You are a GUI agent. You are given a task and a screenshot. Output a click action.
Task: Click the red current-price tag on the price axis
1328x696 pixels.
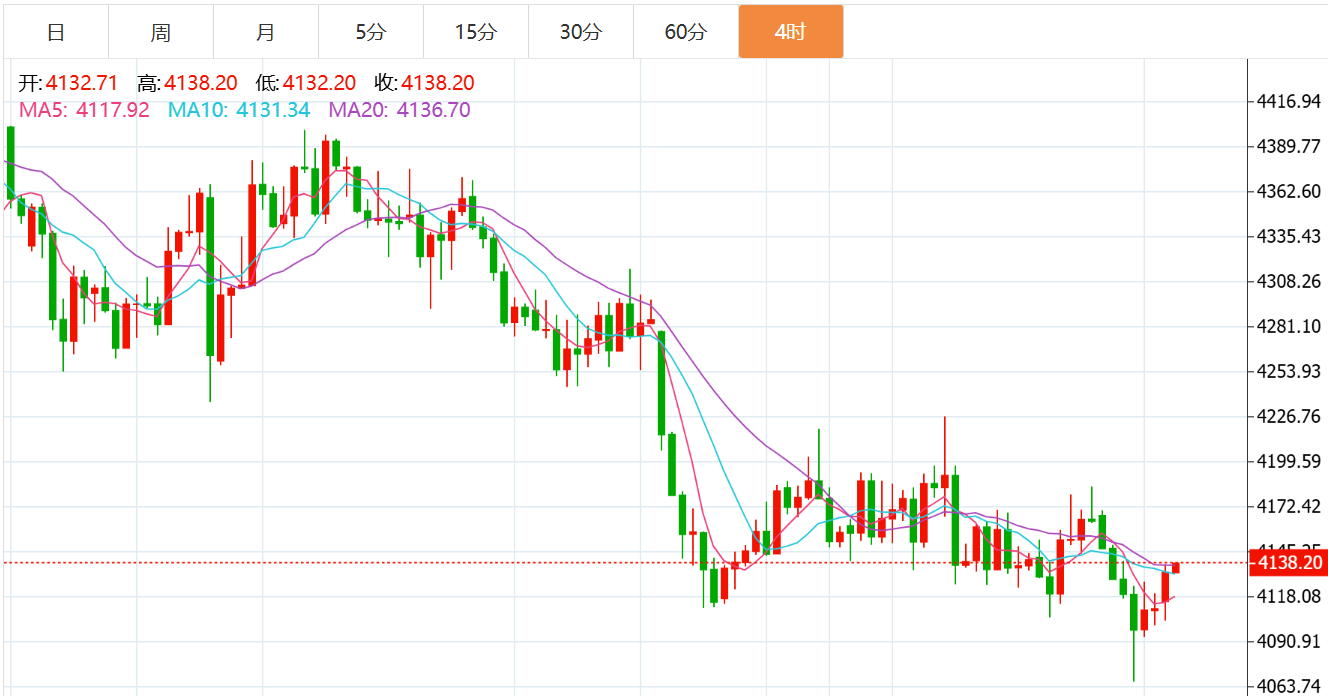click(1288, 563)
